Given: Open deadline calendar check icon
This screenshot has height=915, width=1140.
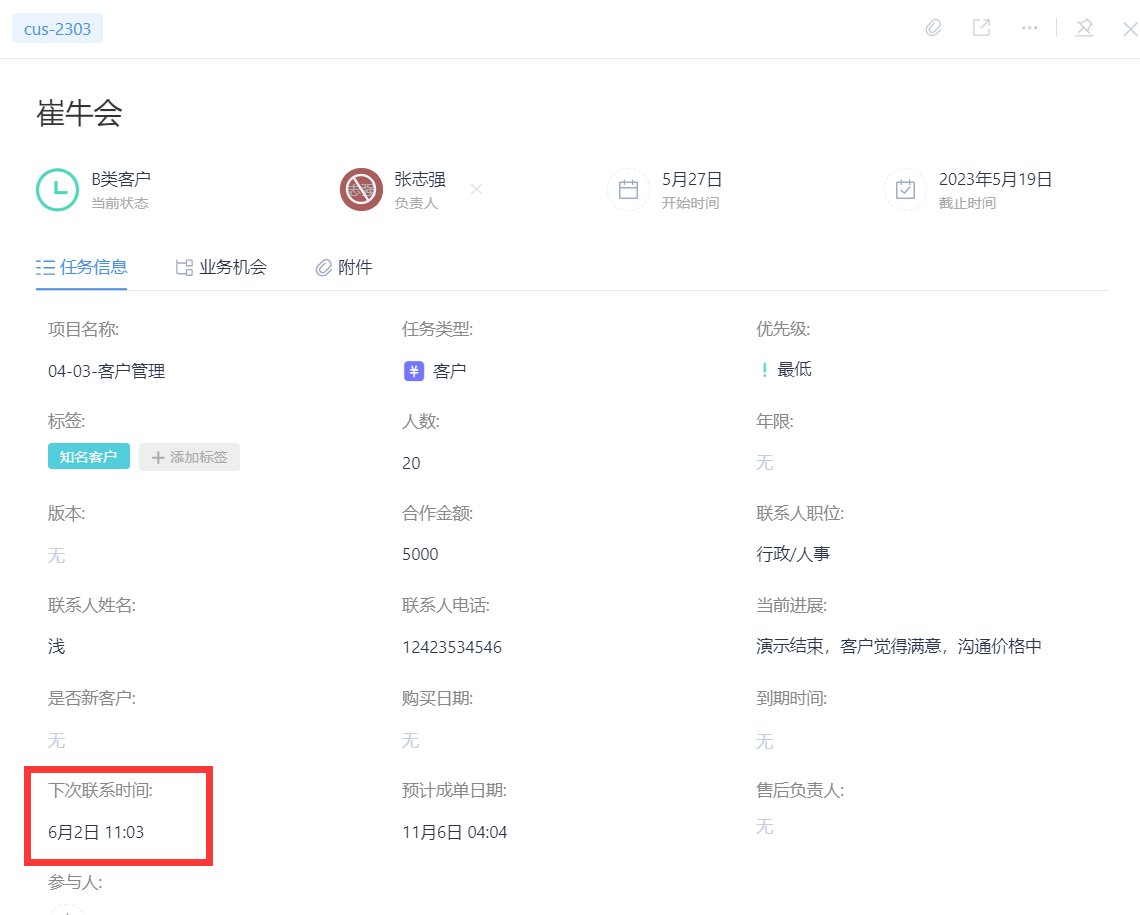Looking at the screenshot, I should click(905, 190).
